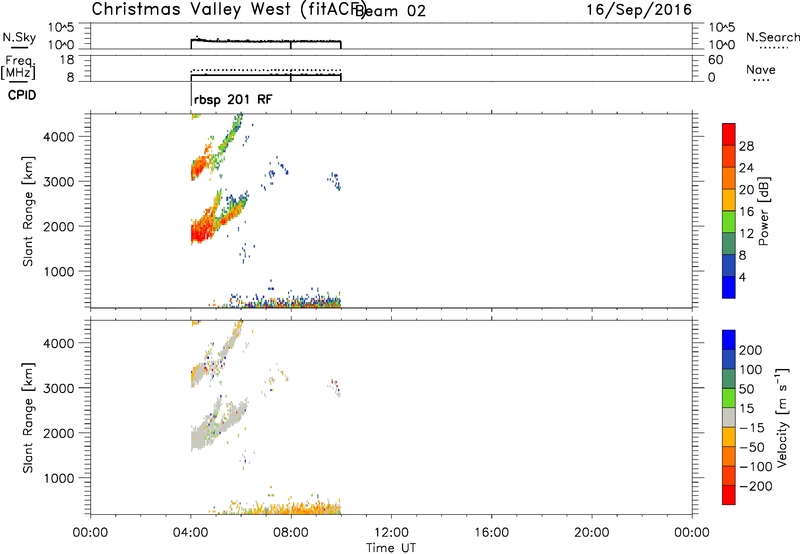This screenshot has width=800, height=554.
Task: Click the 'Beam 02' label
Action: 390,11
